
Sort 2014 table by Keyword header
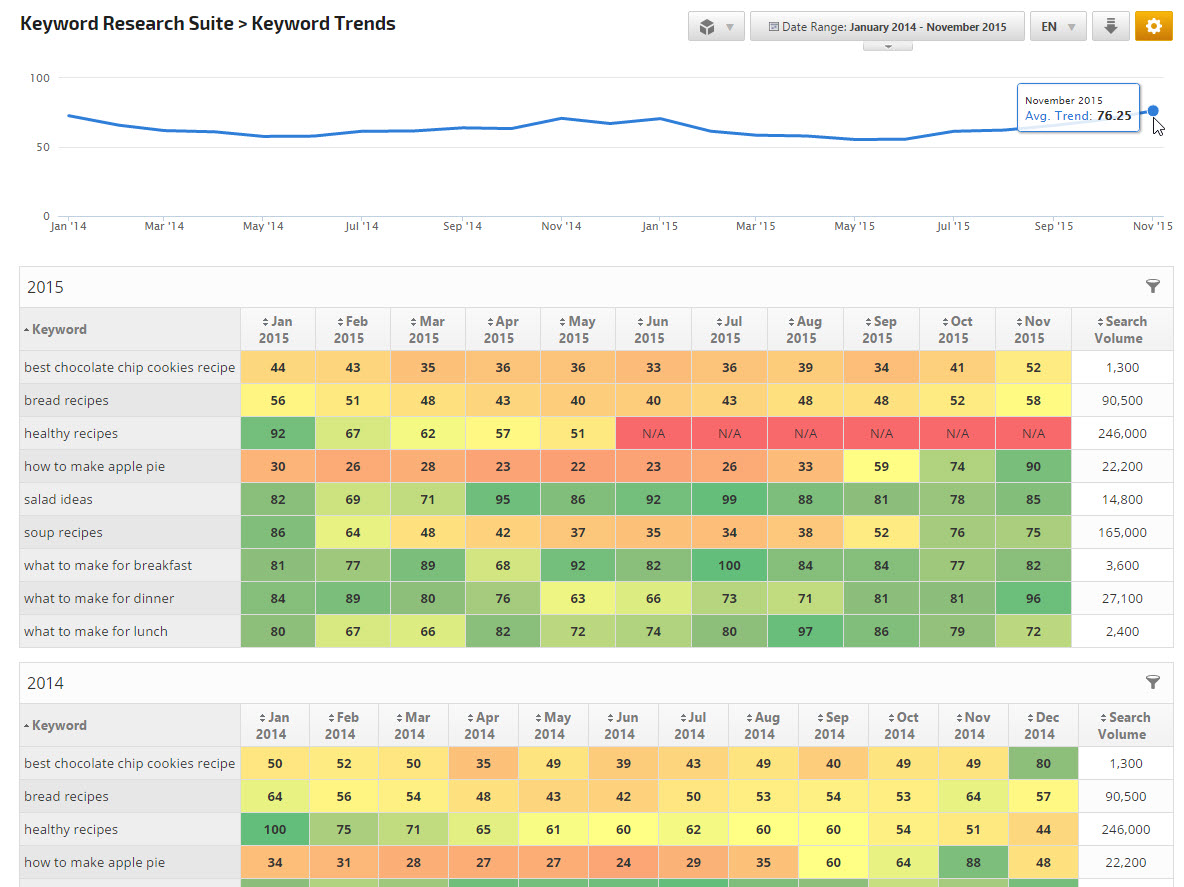59,726
